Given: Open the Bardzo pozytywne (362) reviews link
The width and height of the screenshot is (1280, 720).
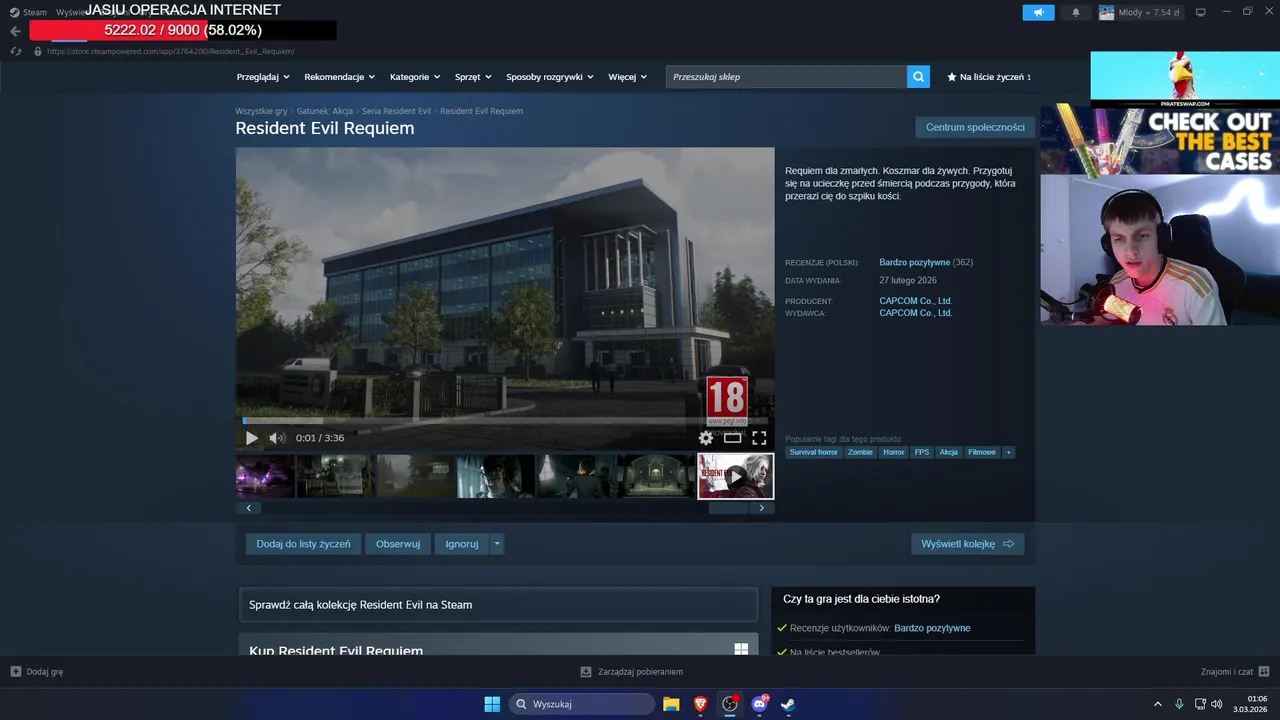Looking at the screenshot, I should [926, 262].
